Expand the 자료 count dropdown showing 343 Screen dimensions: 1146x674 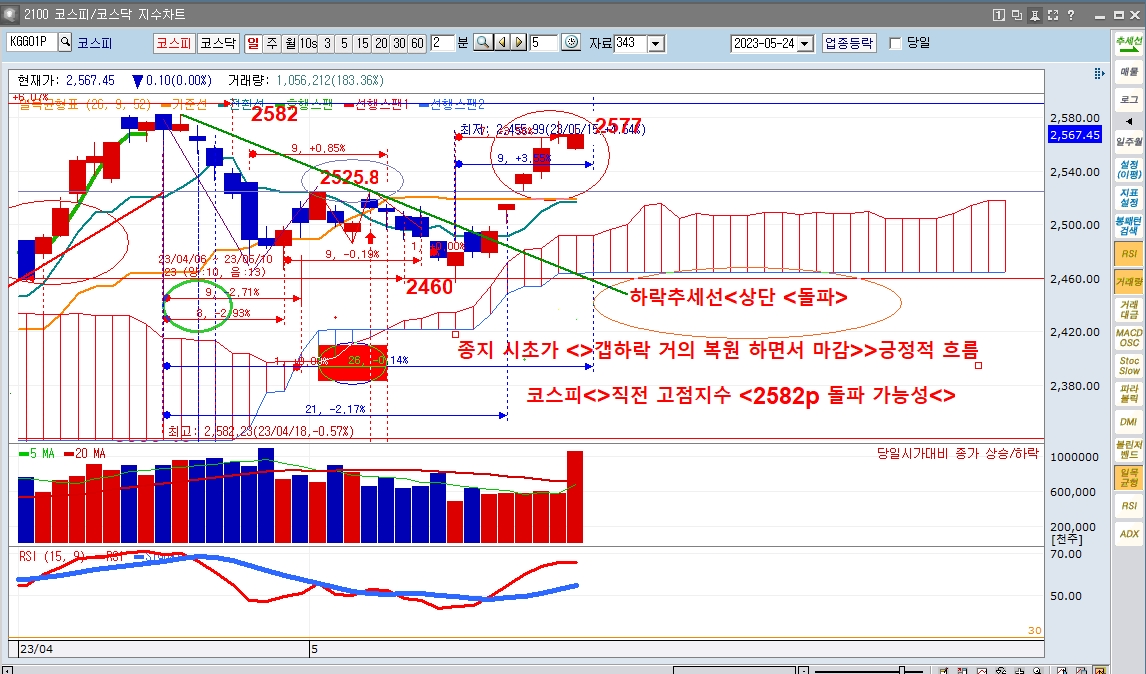656,43
